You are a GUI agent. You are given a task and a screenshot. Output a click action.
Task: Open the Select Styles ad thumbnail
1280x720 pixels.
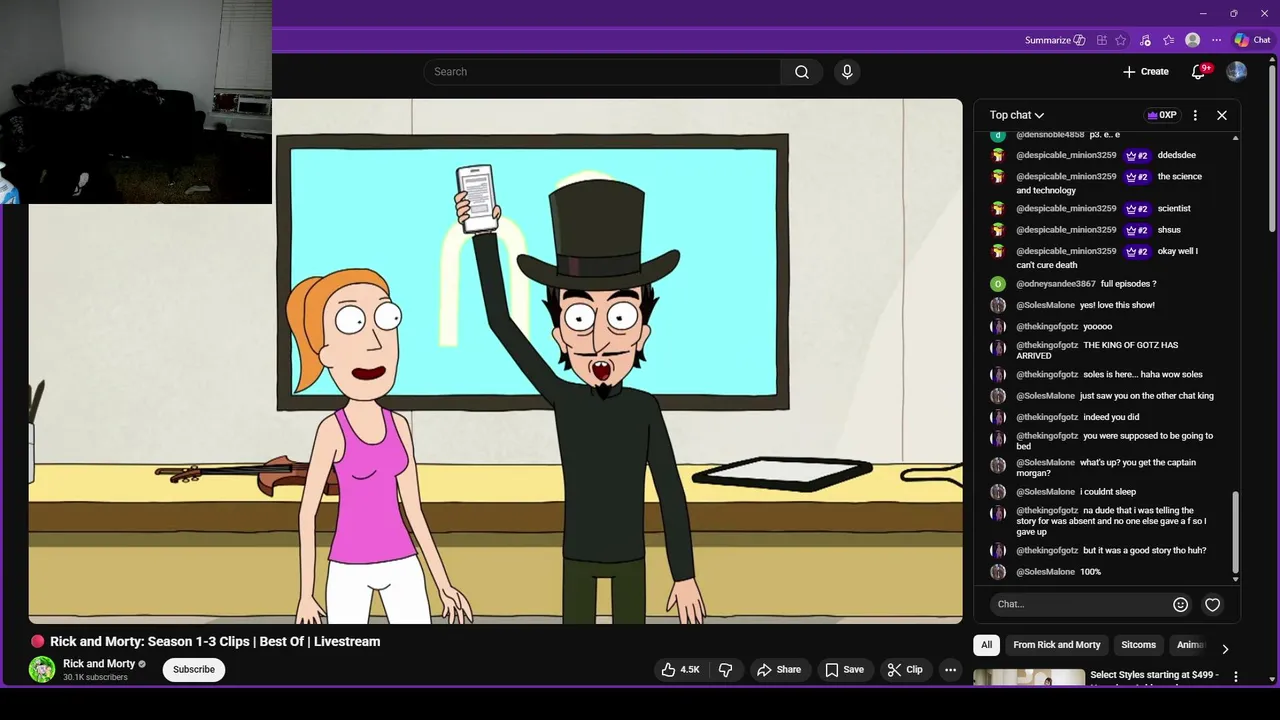[1029, 677]
